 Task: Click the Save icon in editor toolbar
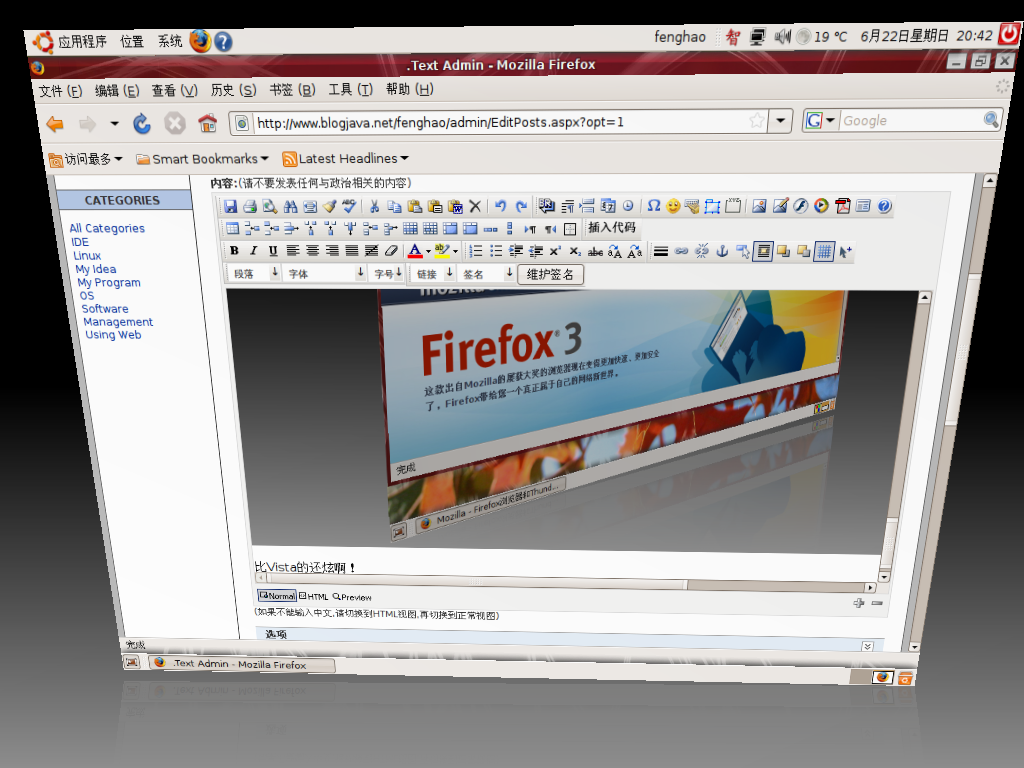coord(230,206)
